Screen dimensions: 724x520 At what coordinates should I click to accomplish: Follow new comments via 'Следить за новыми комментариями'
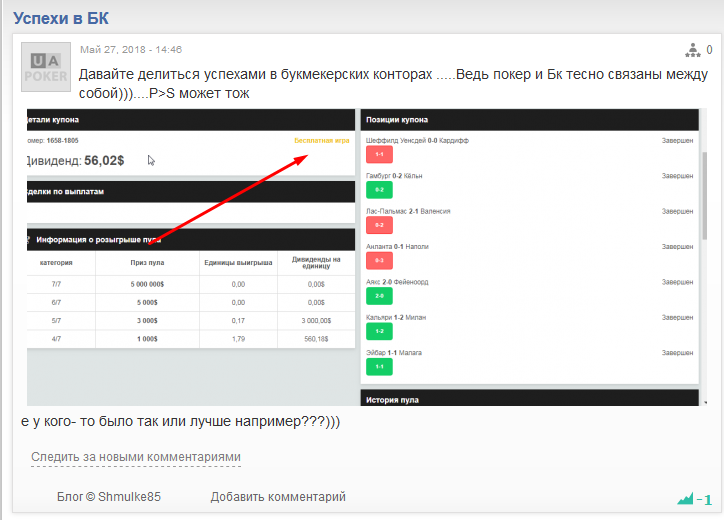136,457
